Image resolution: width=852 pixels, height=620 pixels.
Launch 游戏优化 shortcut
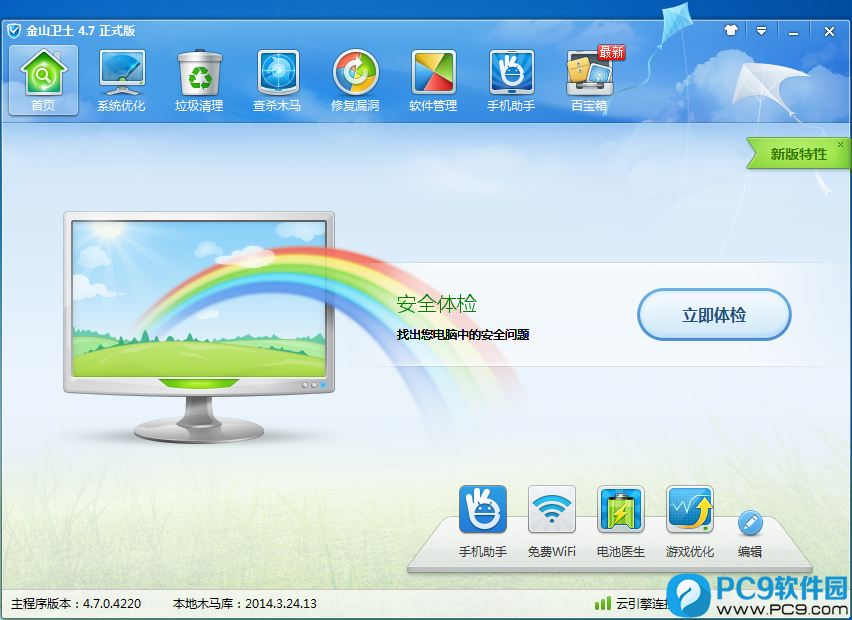point(690,522)
